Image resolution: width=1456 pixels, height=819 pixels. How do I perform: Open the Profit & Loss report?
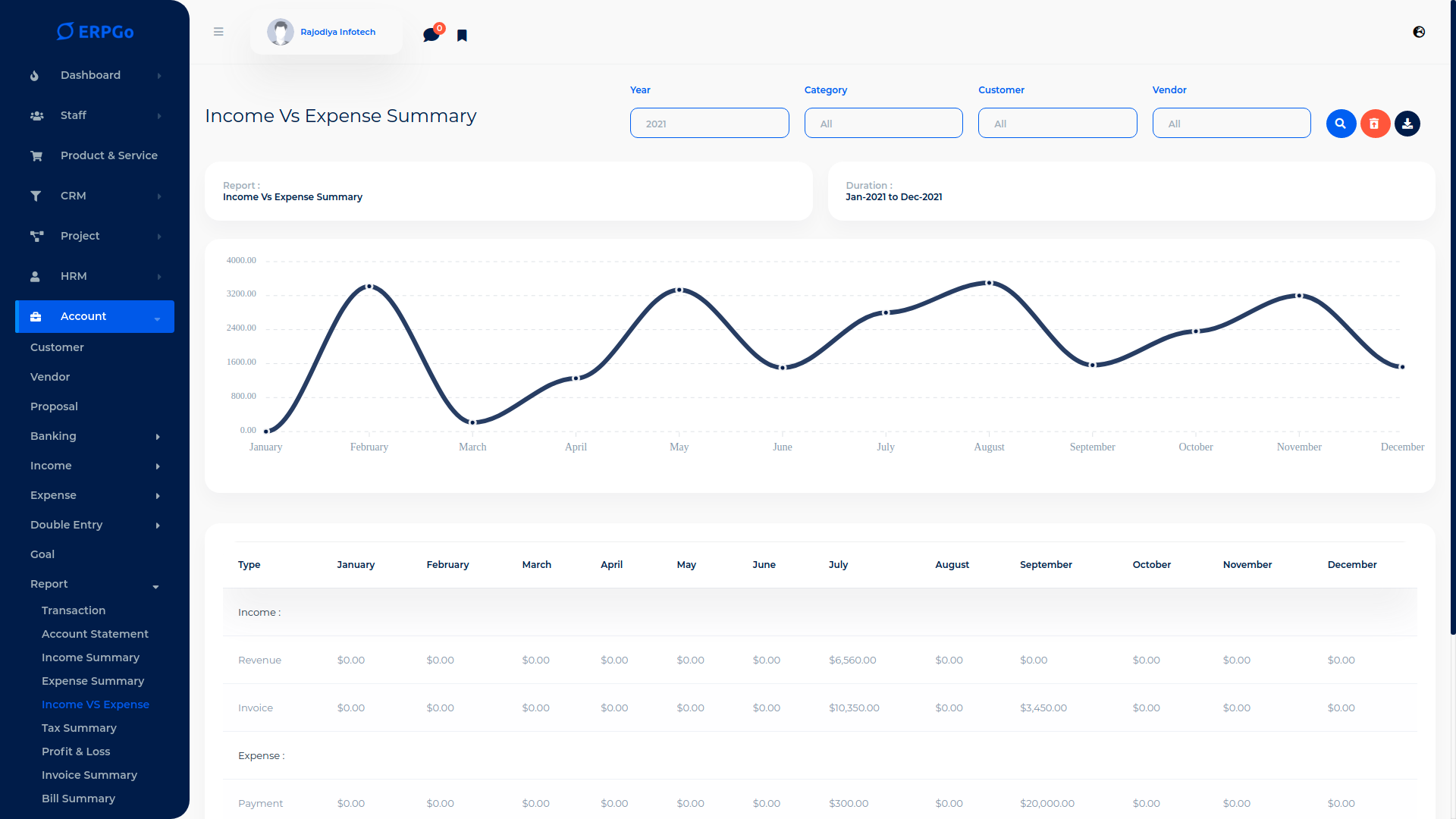(x=76, y=752)
